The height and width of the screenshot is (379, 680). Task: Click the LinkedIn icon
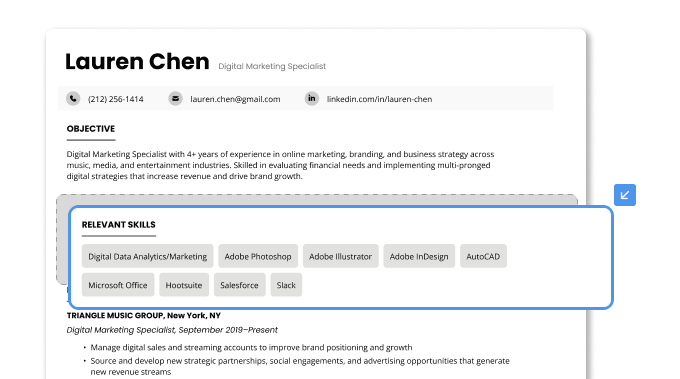[311, 98]
